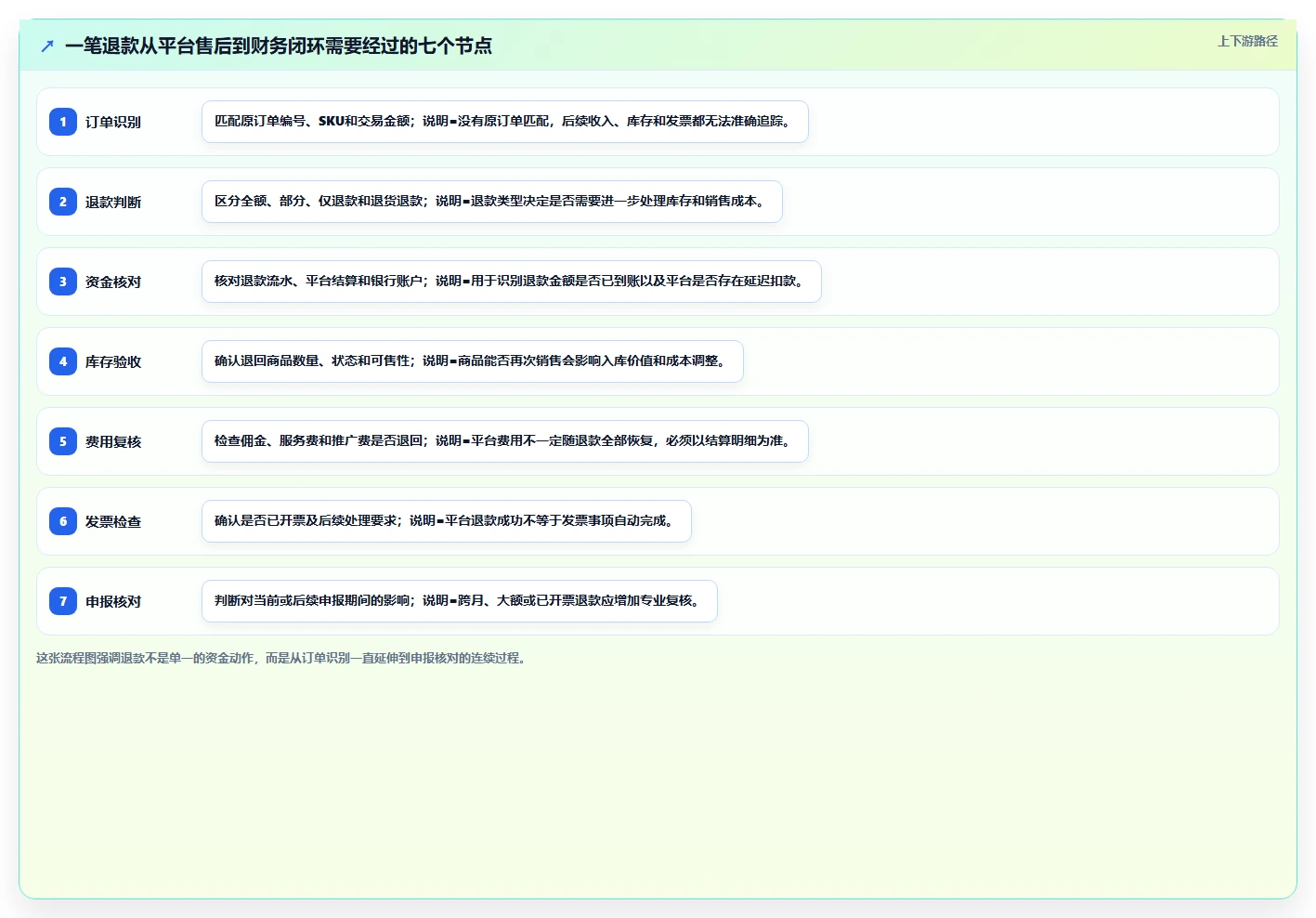Open the description box starting 判断对当前或后续申报期间
The width and height of the screenshot is (1316, 918).
pos(460,601)
